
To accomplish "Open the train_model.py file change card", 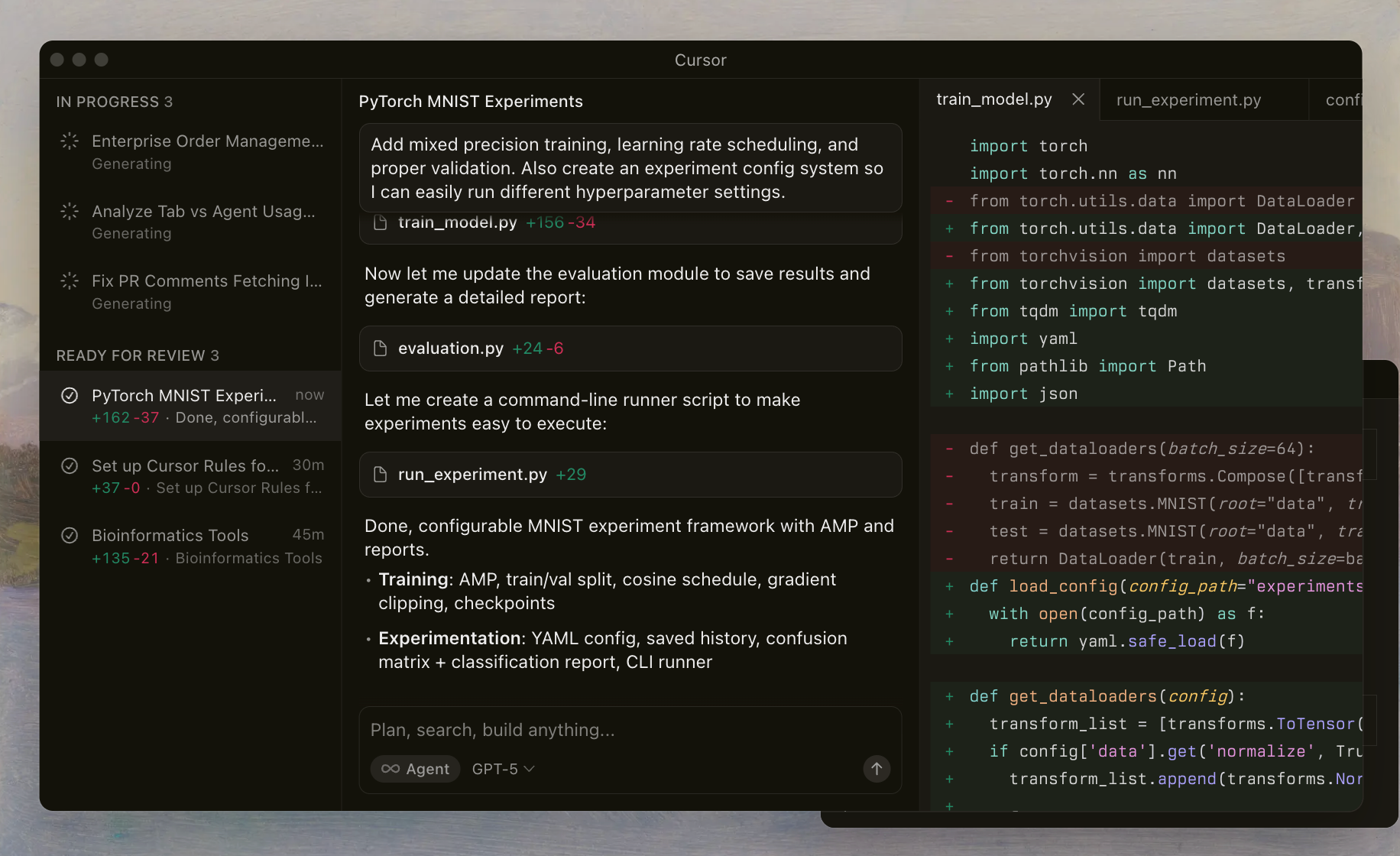I will click(630, 226).
